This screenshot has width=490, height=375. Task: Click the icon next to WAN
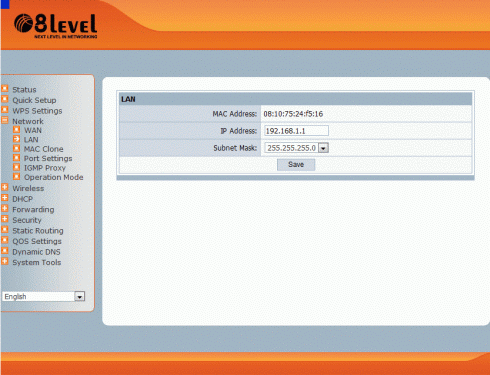pyautogui.click(x=16, y=129)
